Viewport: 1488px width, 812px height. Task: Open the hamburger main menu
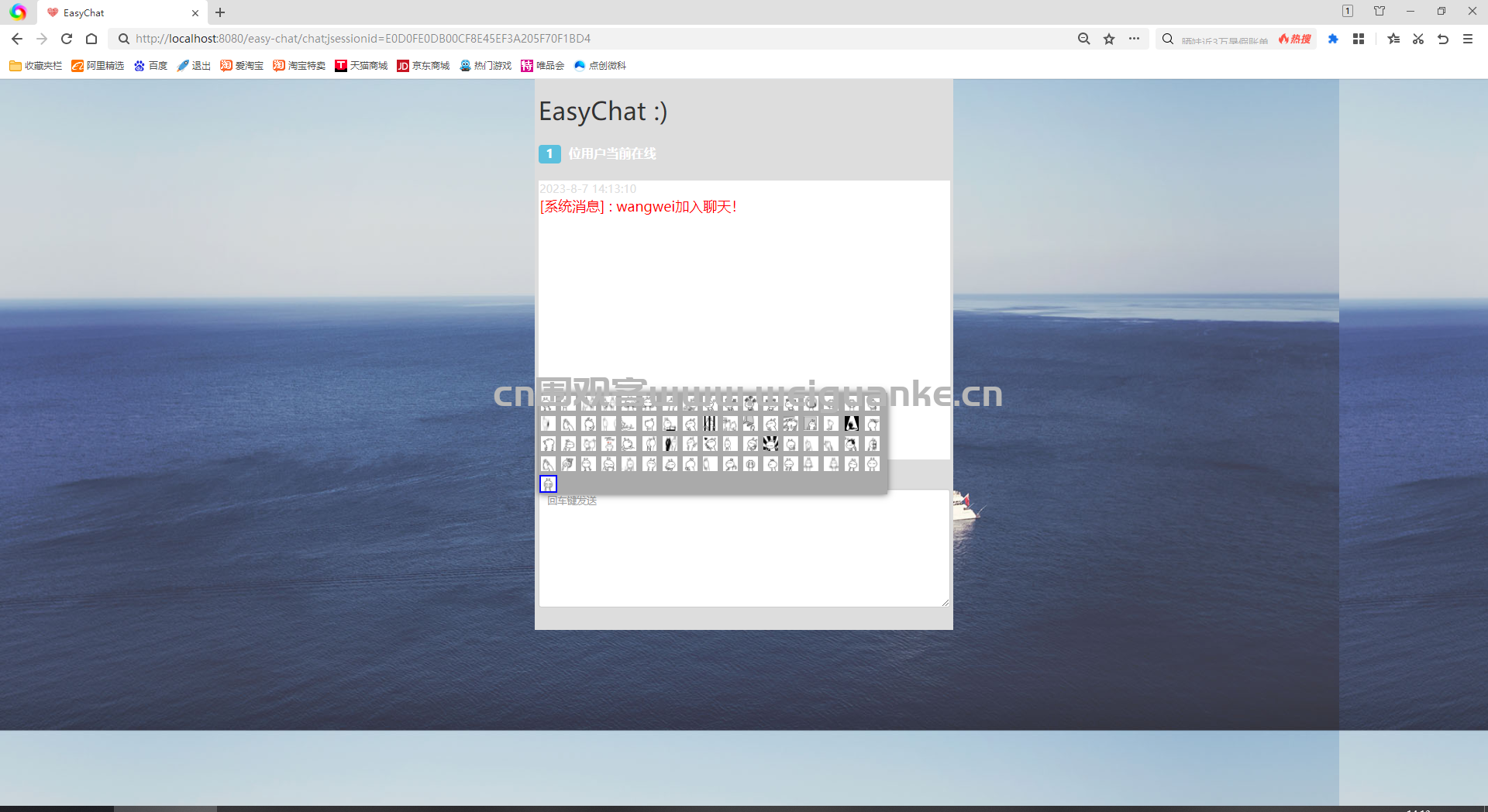[1468, 39]
